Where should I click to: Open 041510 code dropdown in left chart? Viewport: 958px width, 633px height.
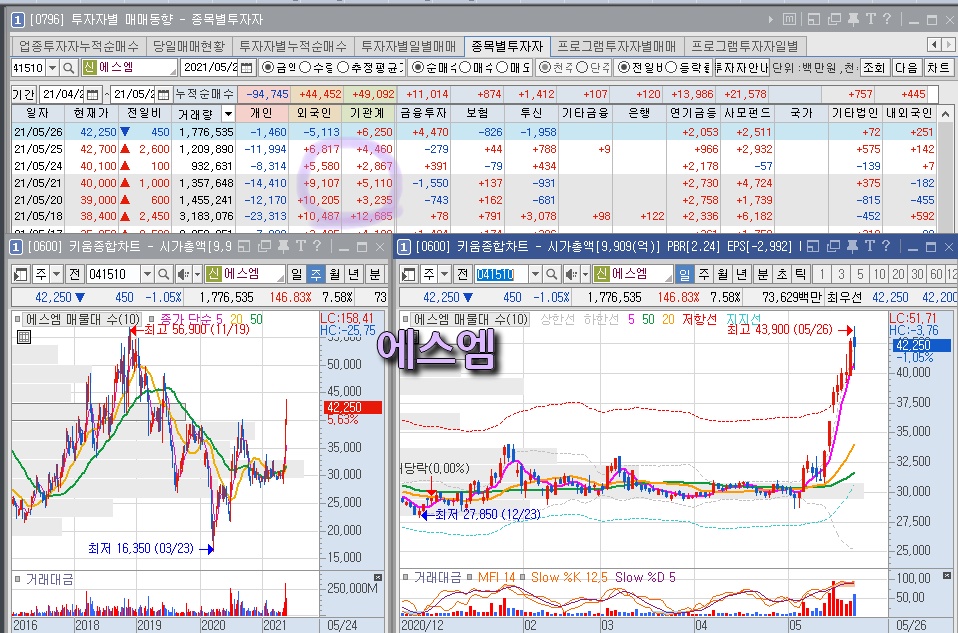[x=147, y=274]
